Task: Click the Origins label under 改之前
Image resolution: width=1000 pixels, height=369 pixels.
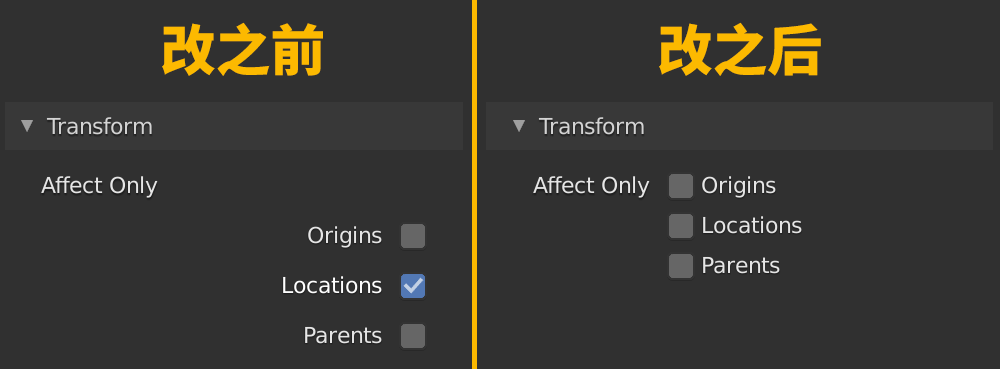Action: coord(344,236)
